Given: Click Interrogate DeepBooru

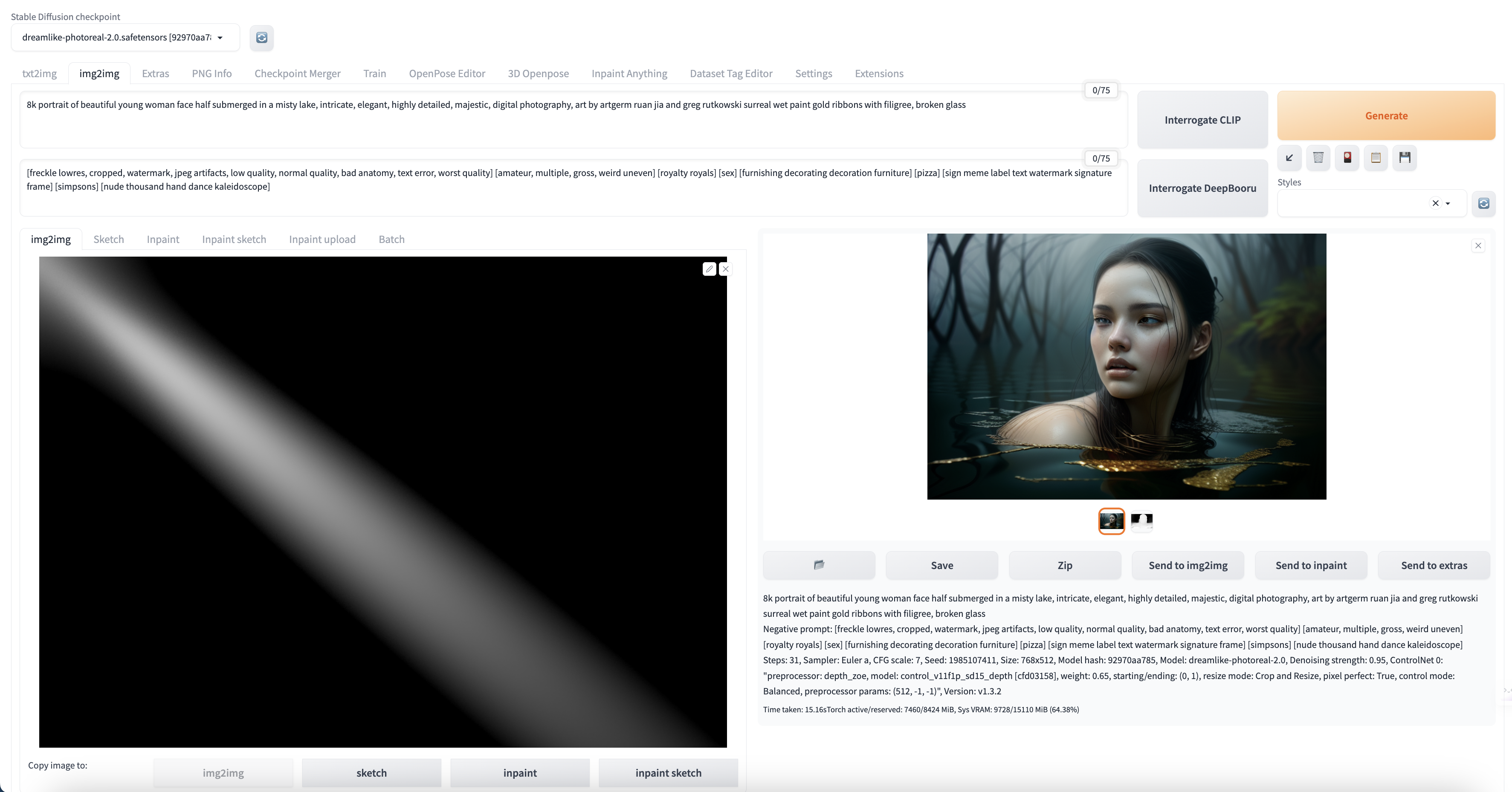Looking at the screenshot, I should [1203, 188].
